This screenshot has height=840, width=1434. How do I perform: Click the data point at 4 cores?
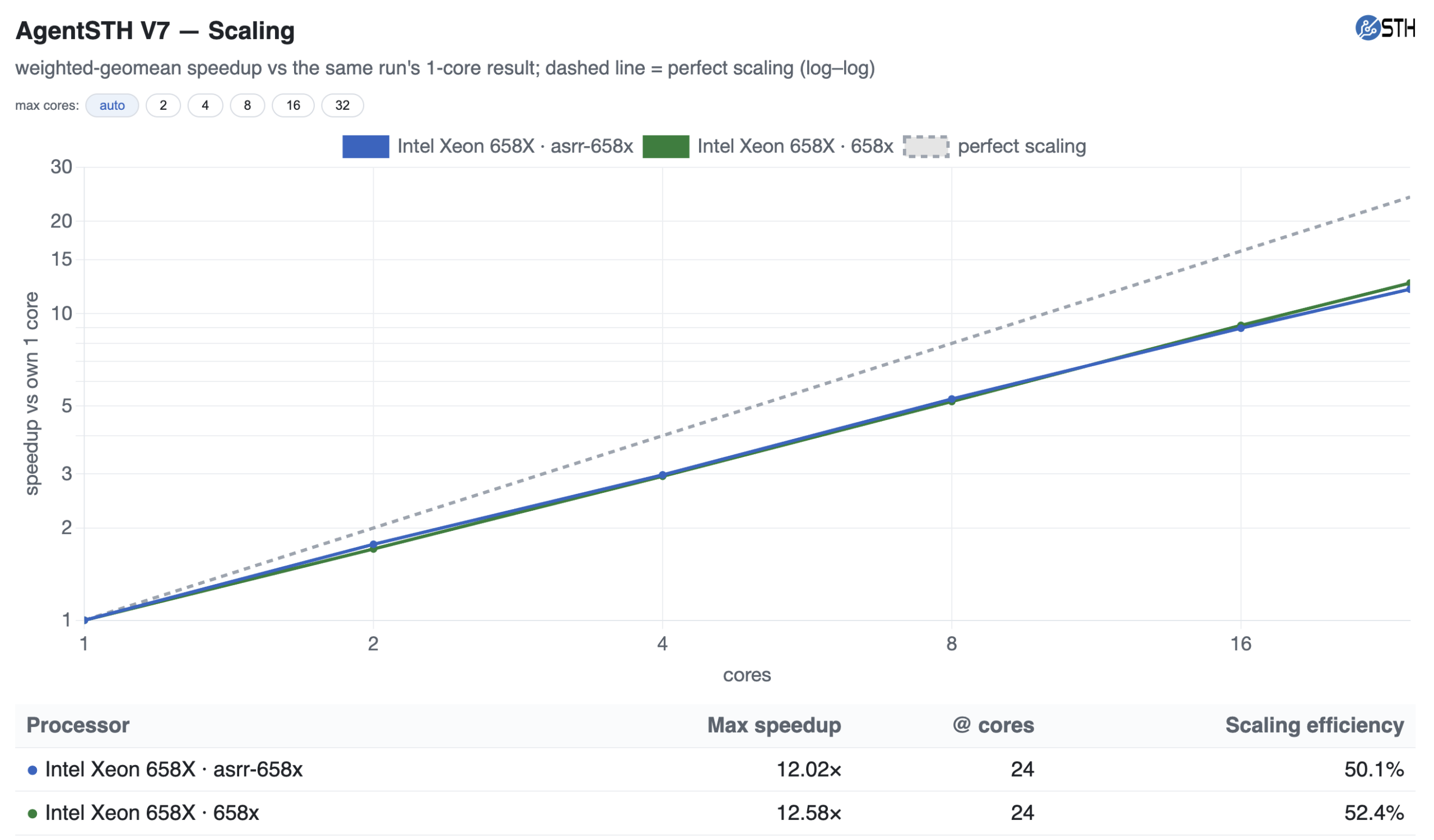point(662,475)
